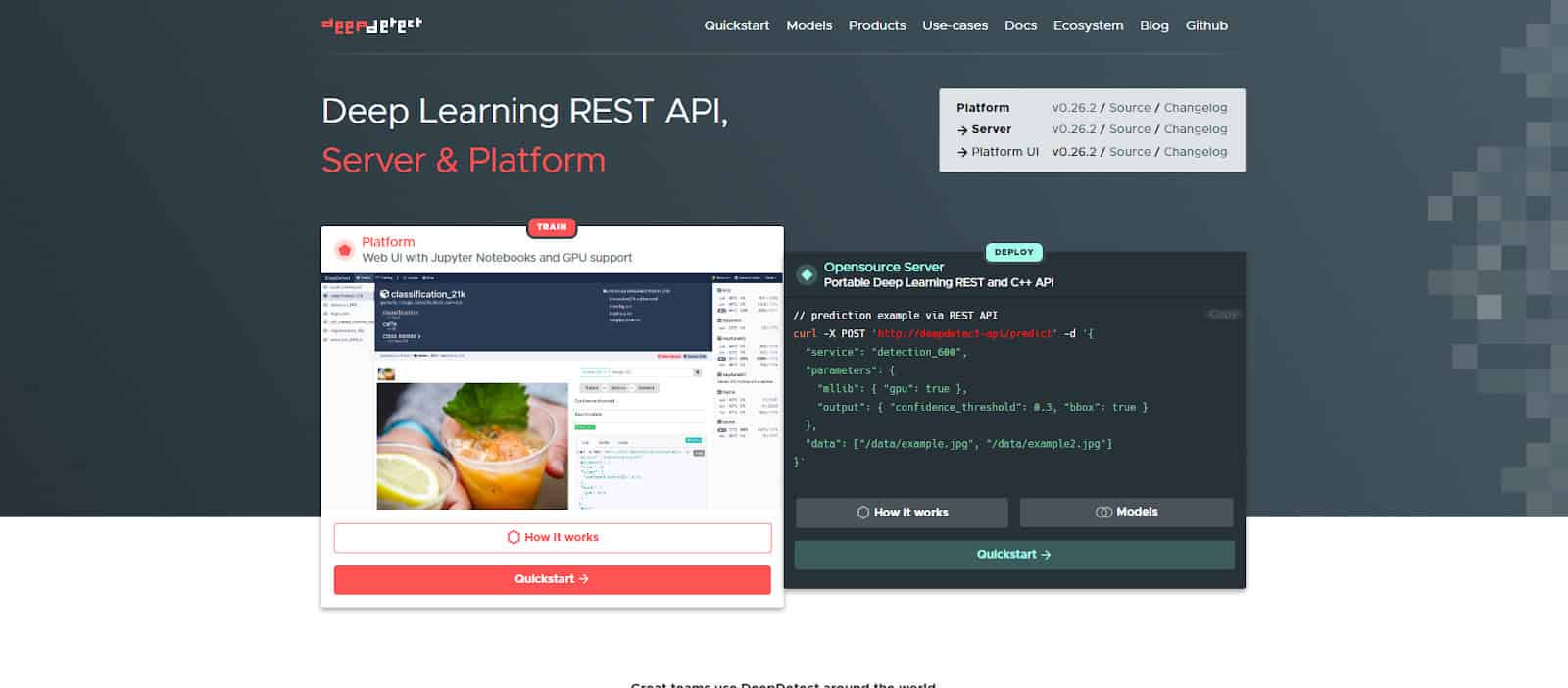Click the deepdetect-api predict URL in code
The width and height of the screenshot is (1568, 688).
pyautogui.click(x=965, y=333)
